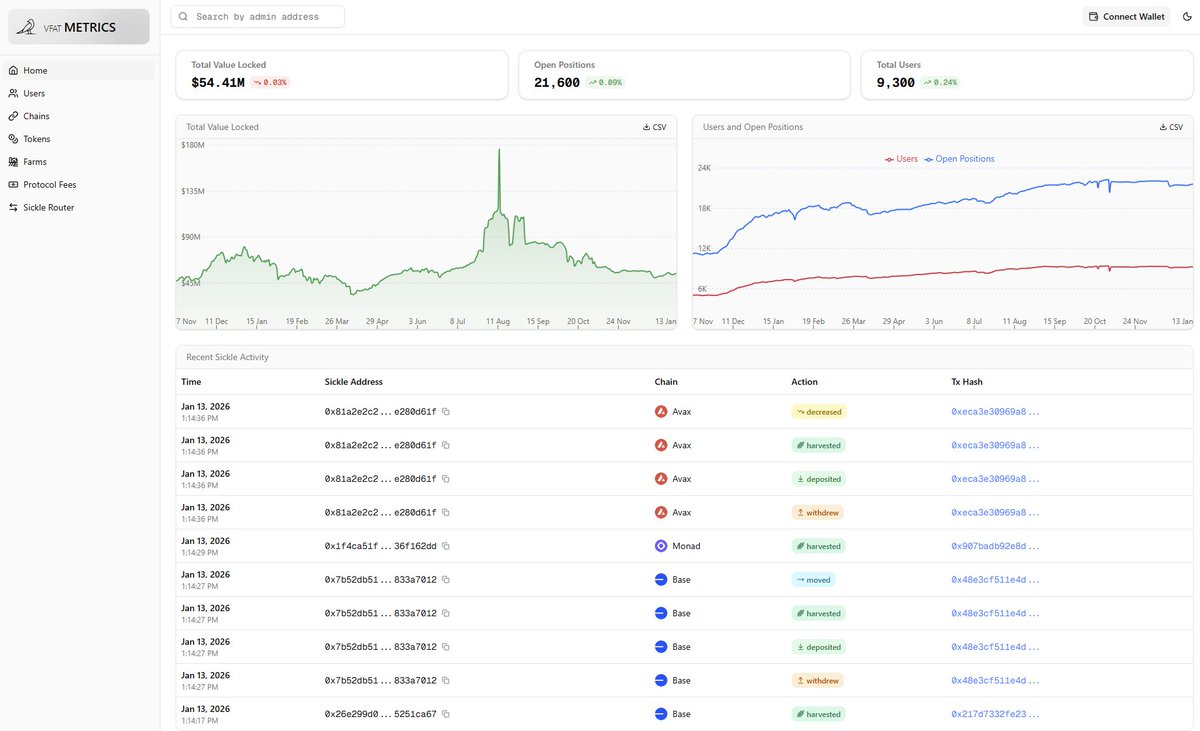Go to Chains in sidebar
Screen dimensions: 1200x731
(x=80, y=116)
